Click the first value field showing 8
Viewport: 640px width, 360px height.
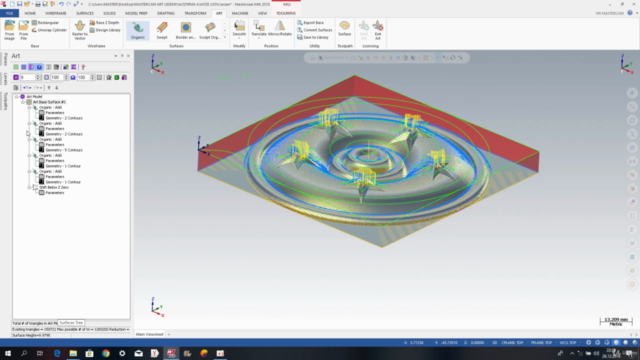[27, 78]
